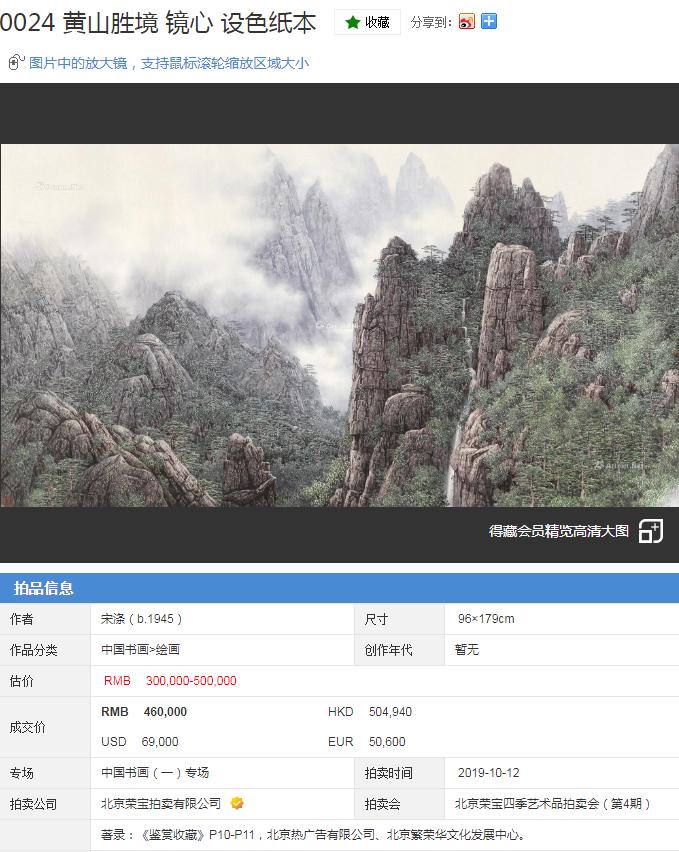The height and width of the screenshot is (852, 679).
Task: Click the HD enlarge image icon
Action: click(x=651, y=531)
